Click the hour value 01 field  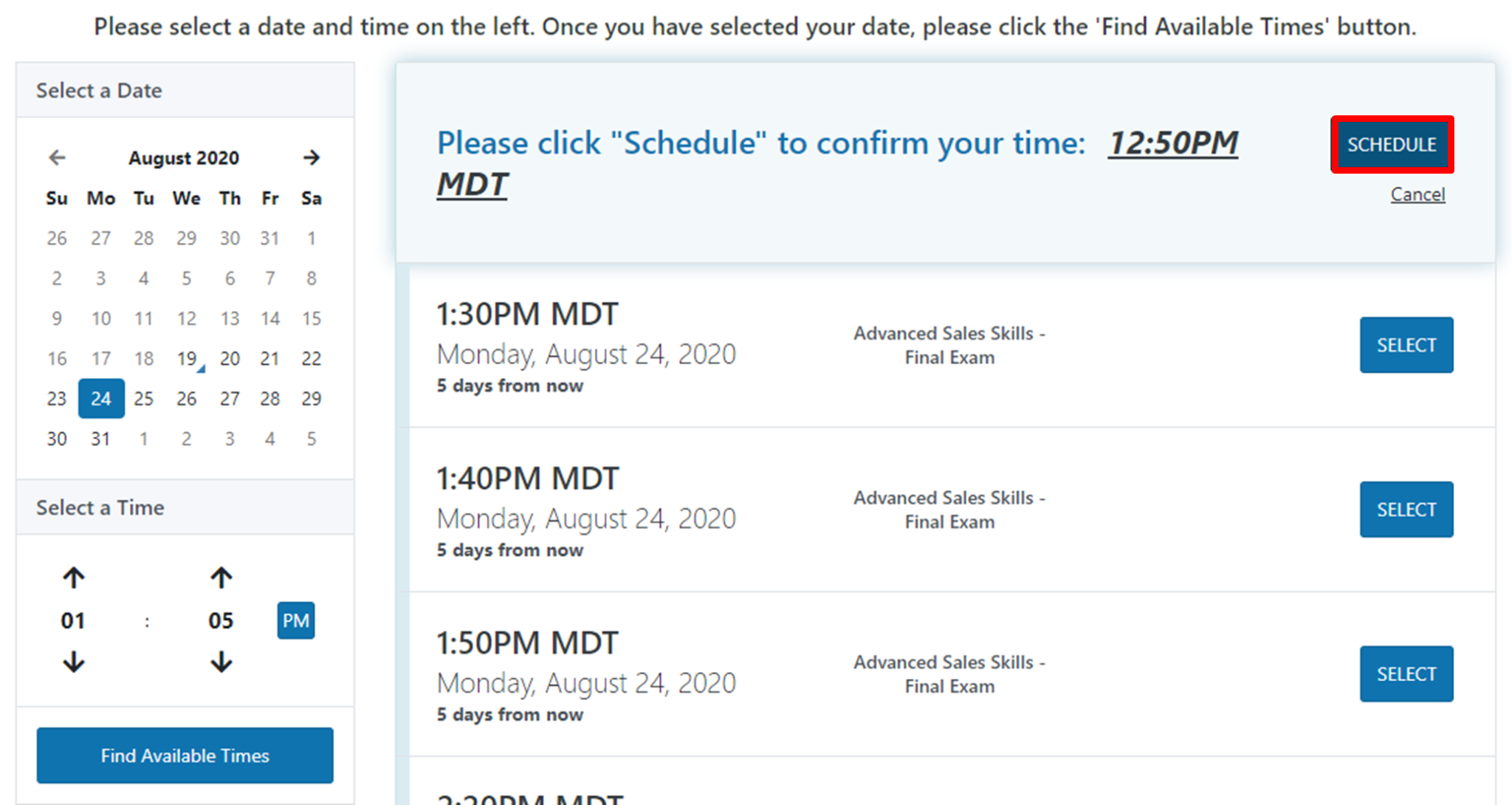[73, 620]
